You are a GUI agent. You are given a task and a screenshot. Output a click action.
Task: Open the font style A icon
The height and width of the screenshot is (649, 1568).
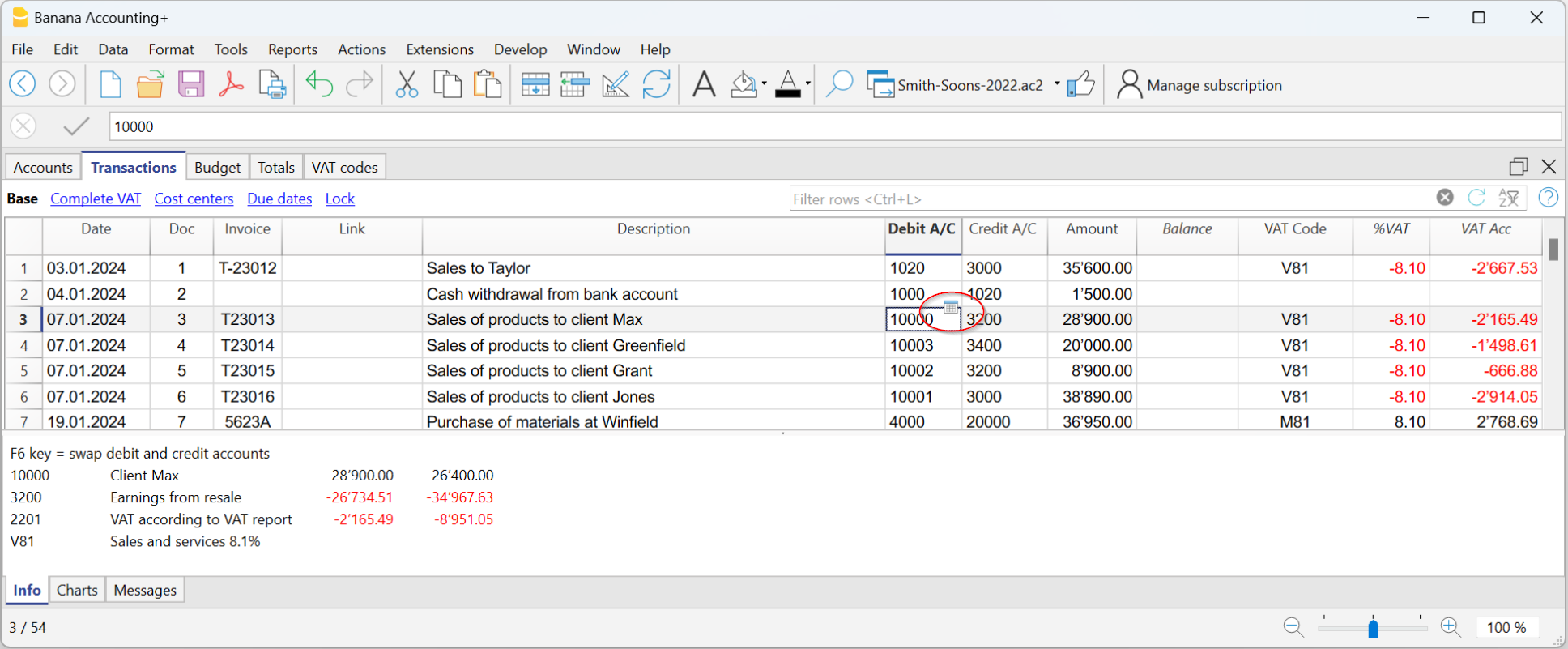click(x=705, y=83)
